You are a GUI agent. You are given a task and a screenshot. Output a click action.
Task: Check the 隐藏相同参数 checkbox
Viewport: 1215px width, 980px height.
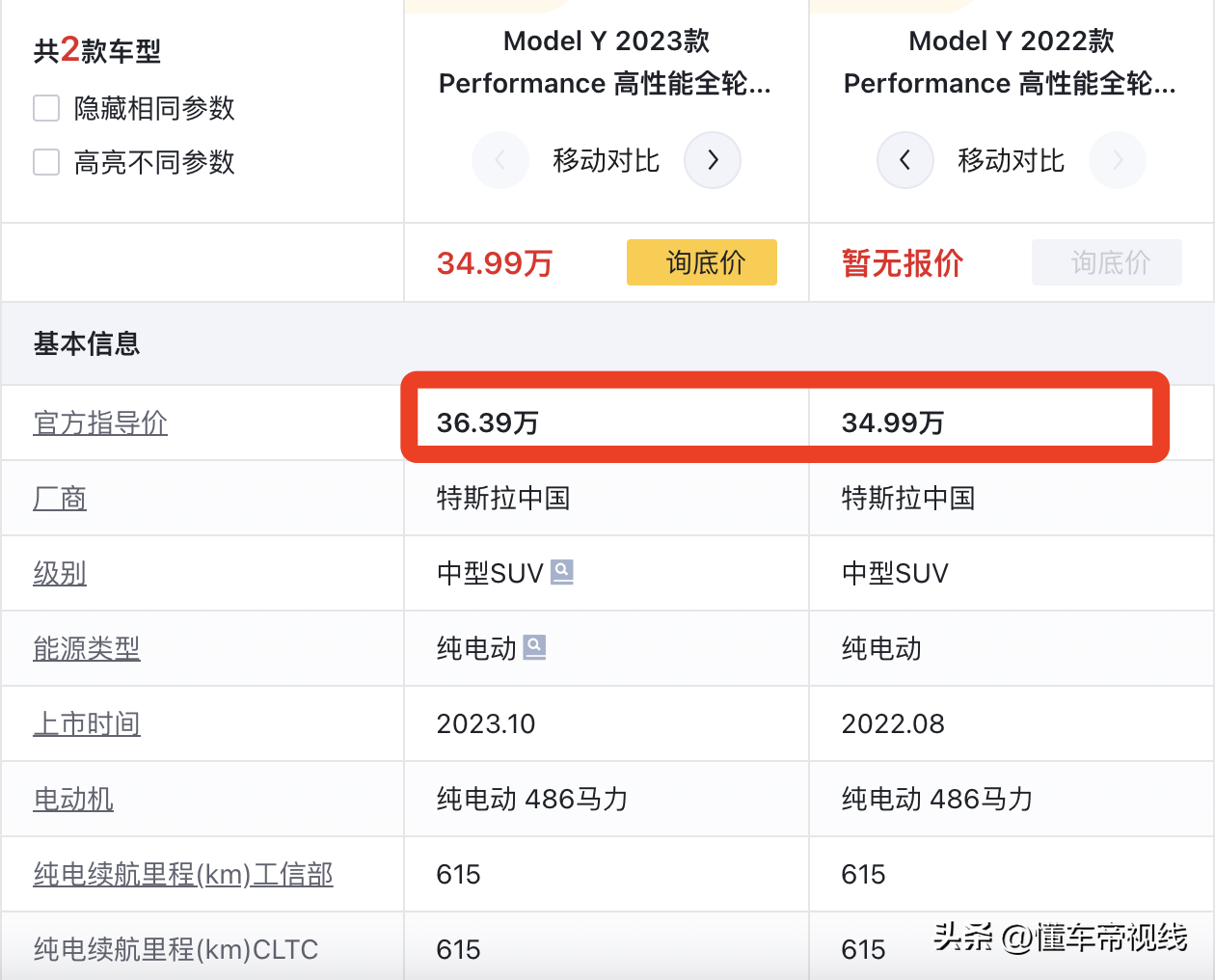[46, 108]
